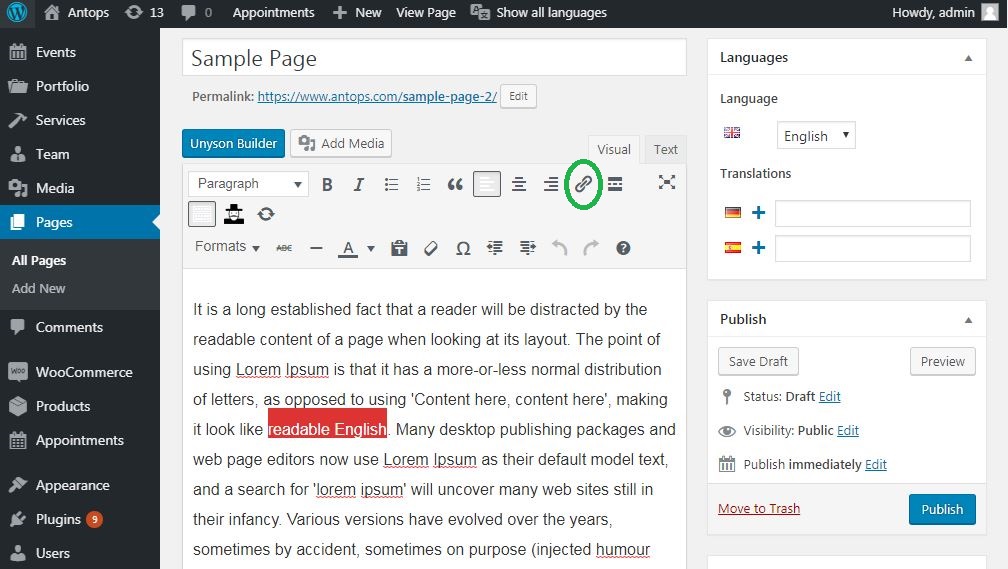
Task: Click the Insert/edit link icon
Action: pos(583,185)
